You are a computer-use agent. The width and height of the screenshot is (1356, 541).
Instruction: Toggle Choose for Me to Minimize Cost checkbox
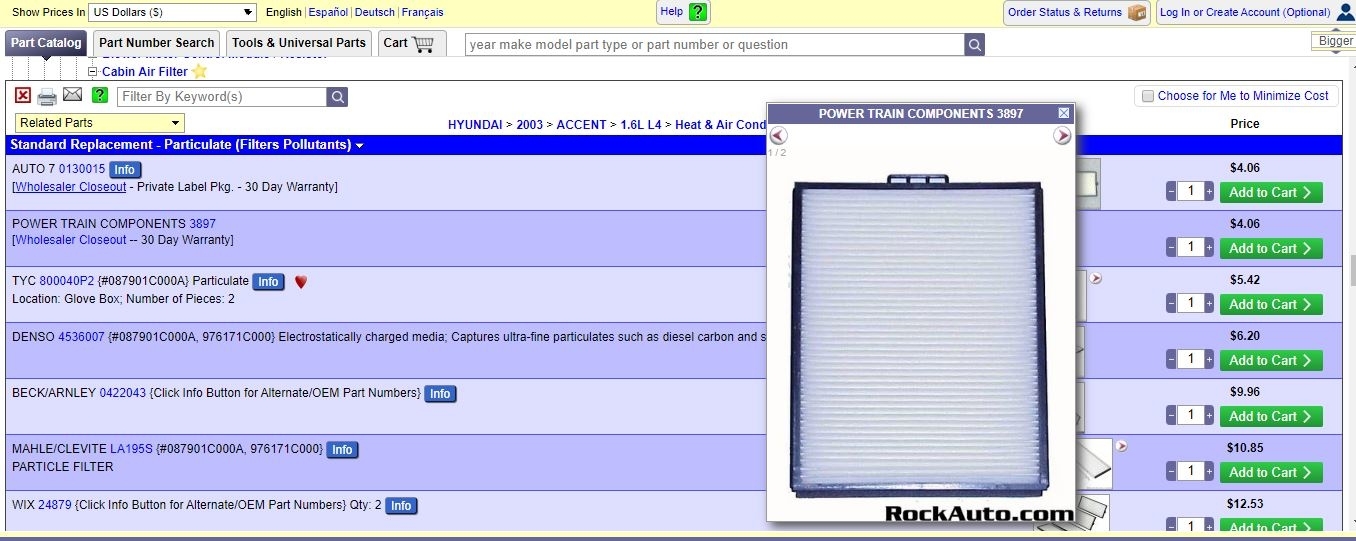pos(1147,96)
